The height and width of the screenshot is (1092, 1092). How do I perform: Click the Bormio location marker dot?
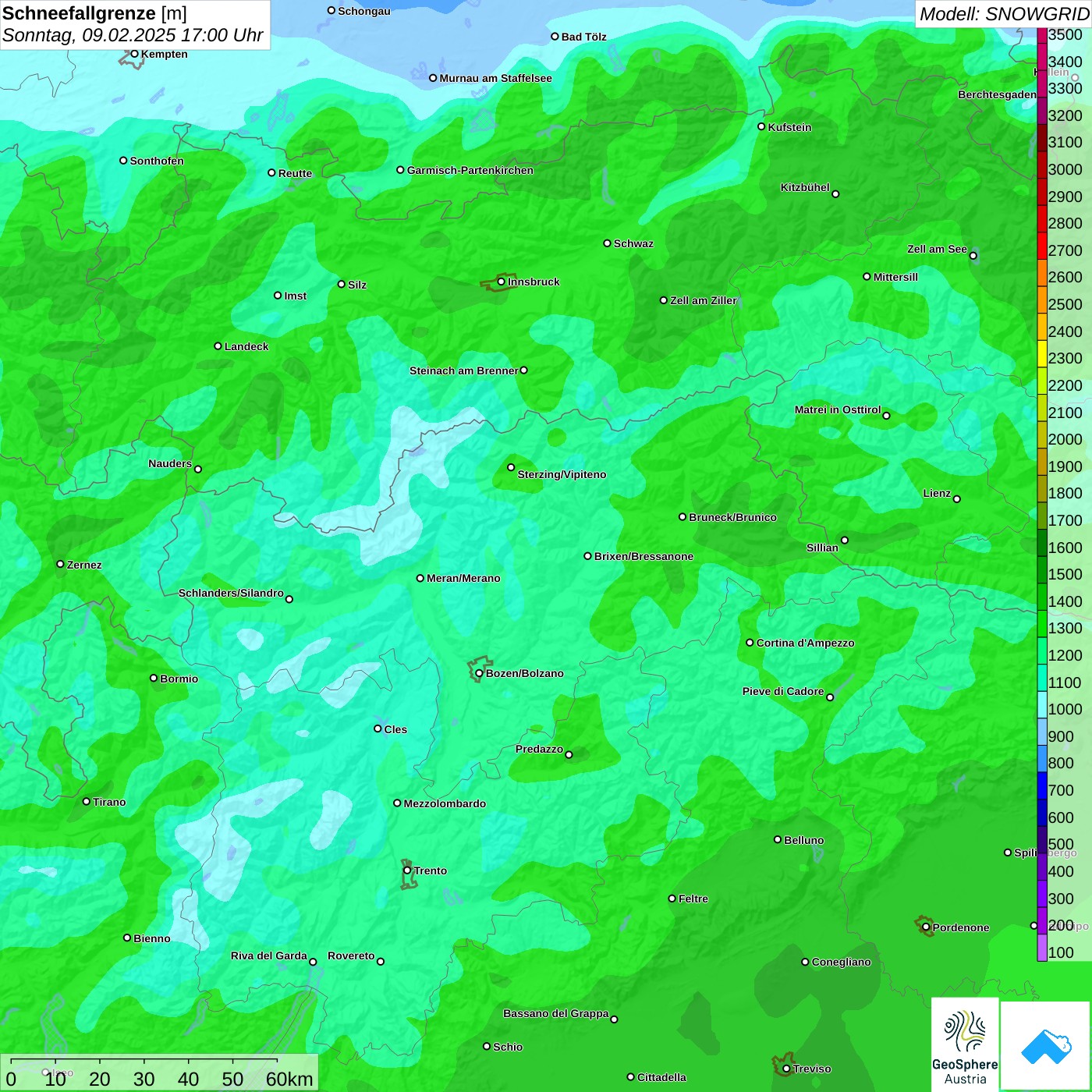[154, 678]
